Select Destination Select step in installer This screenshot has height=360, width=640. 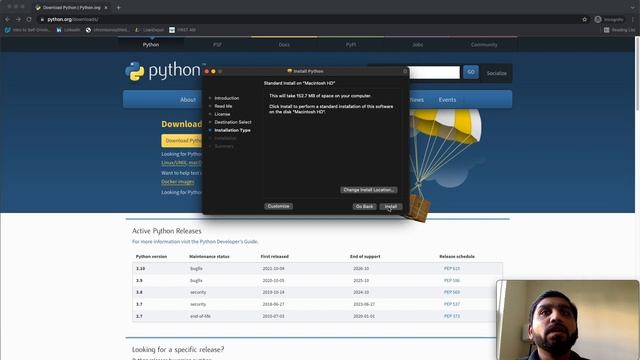click(x=233, y=122)
